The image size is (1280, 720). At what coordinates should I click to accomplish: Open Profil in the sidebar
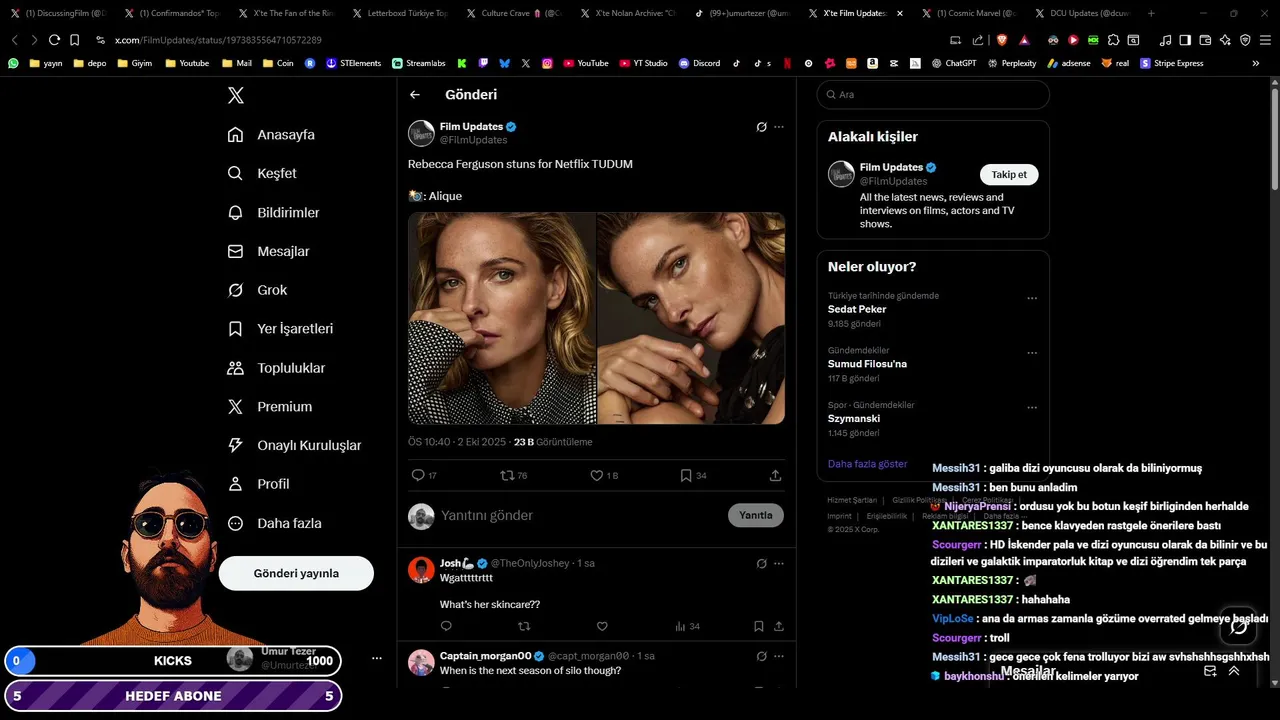click(x=258, y=484)
